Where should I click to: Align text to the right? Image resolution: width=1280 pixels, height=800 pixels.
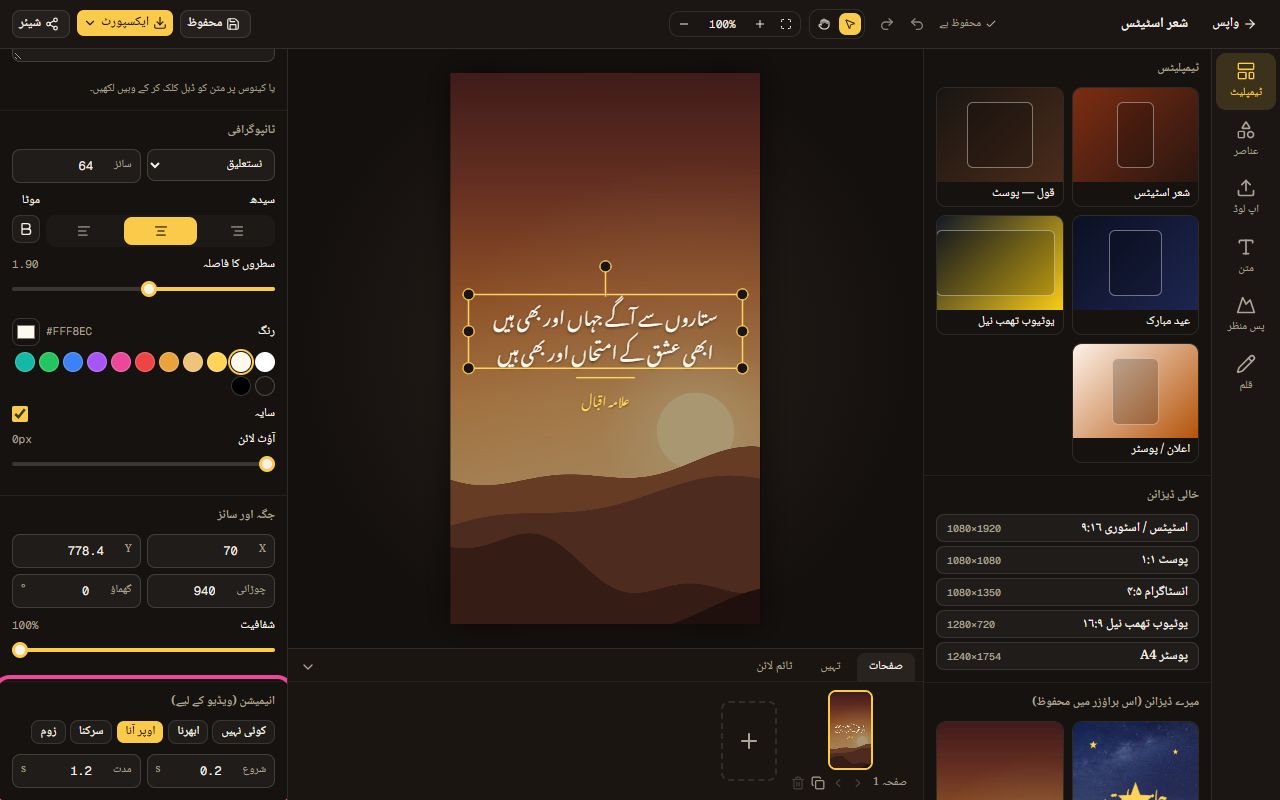click(237, 231)
